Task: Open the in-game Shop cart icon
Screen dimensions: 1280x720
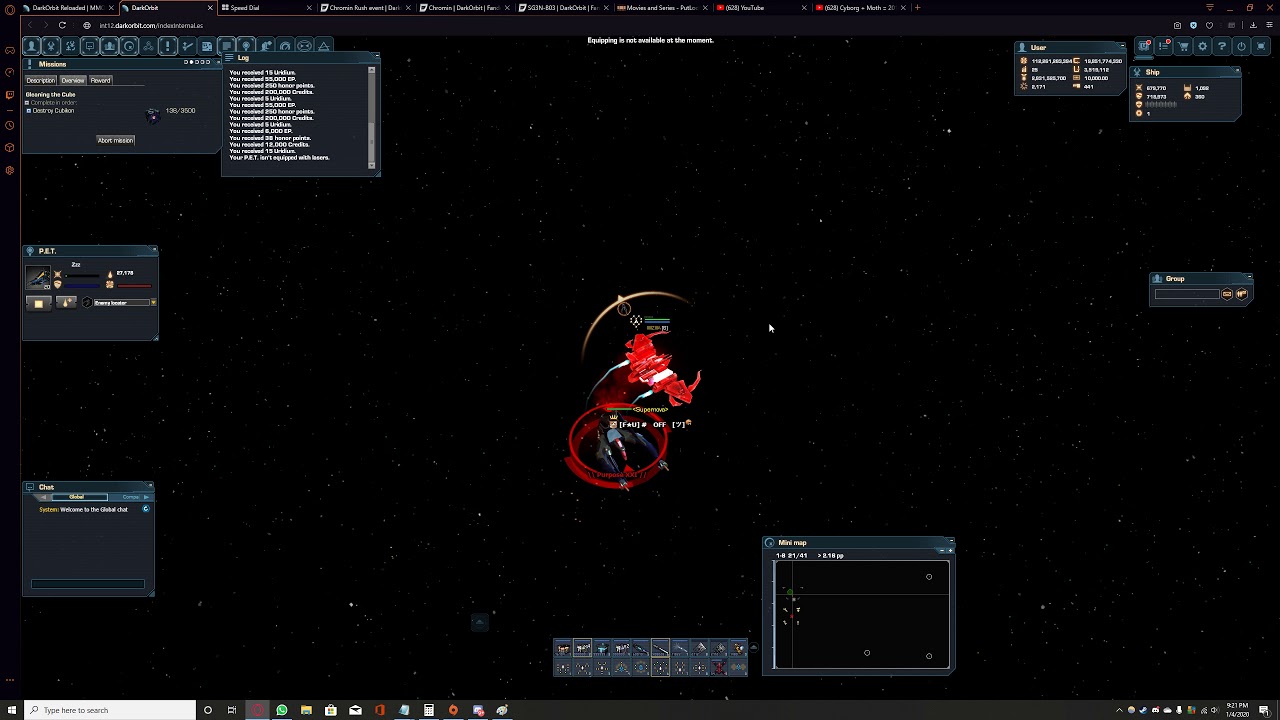Action: [1183, 46]
